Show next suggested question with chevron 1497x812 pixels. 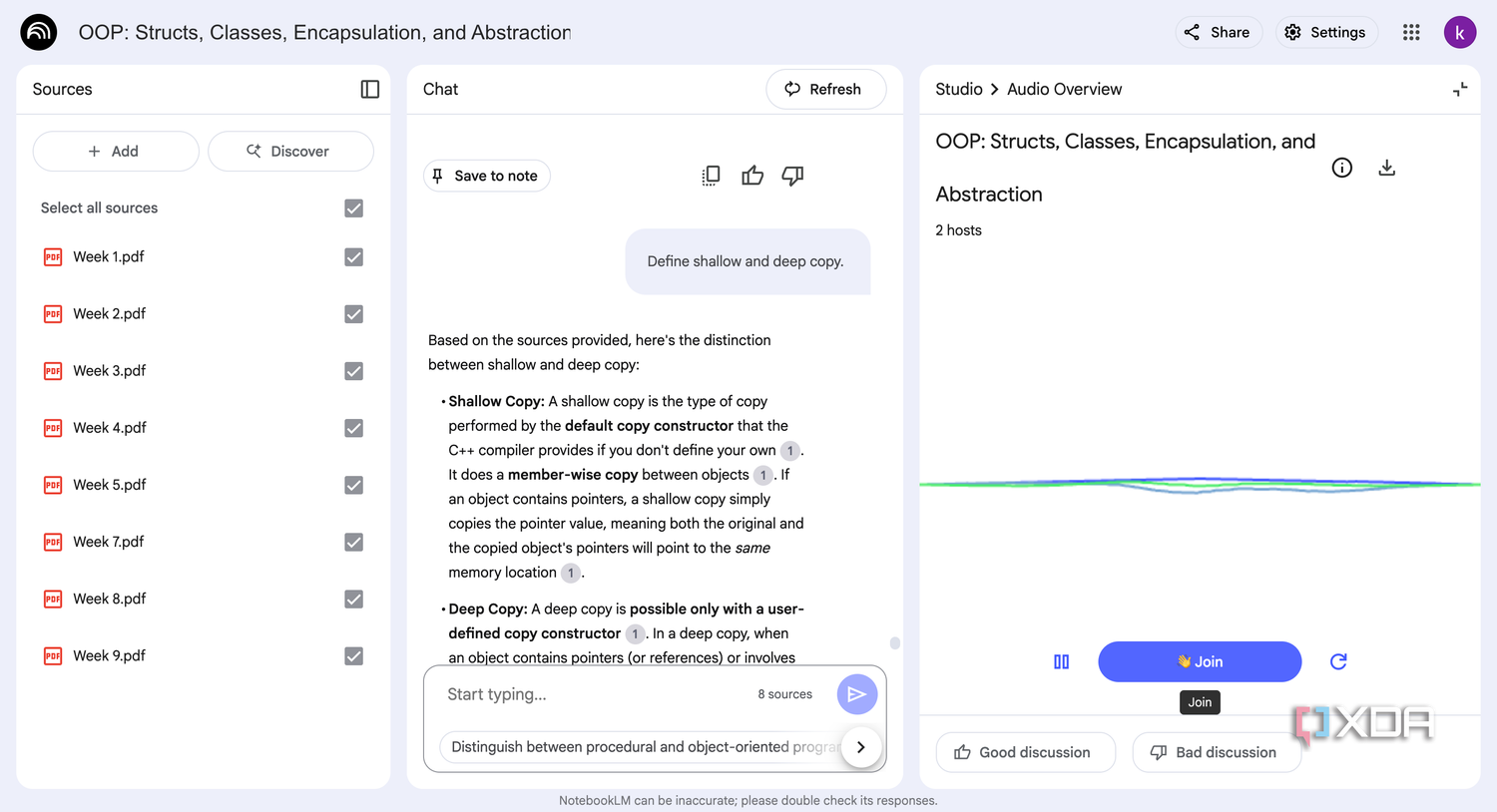[x=860, y=747]
